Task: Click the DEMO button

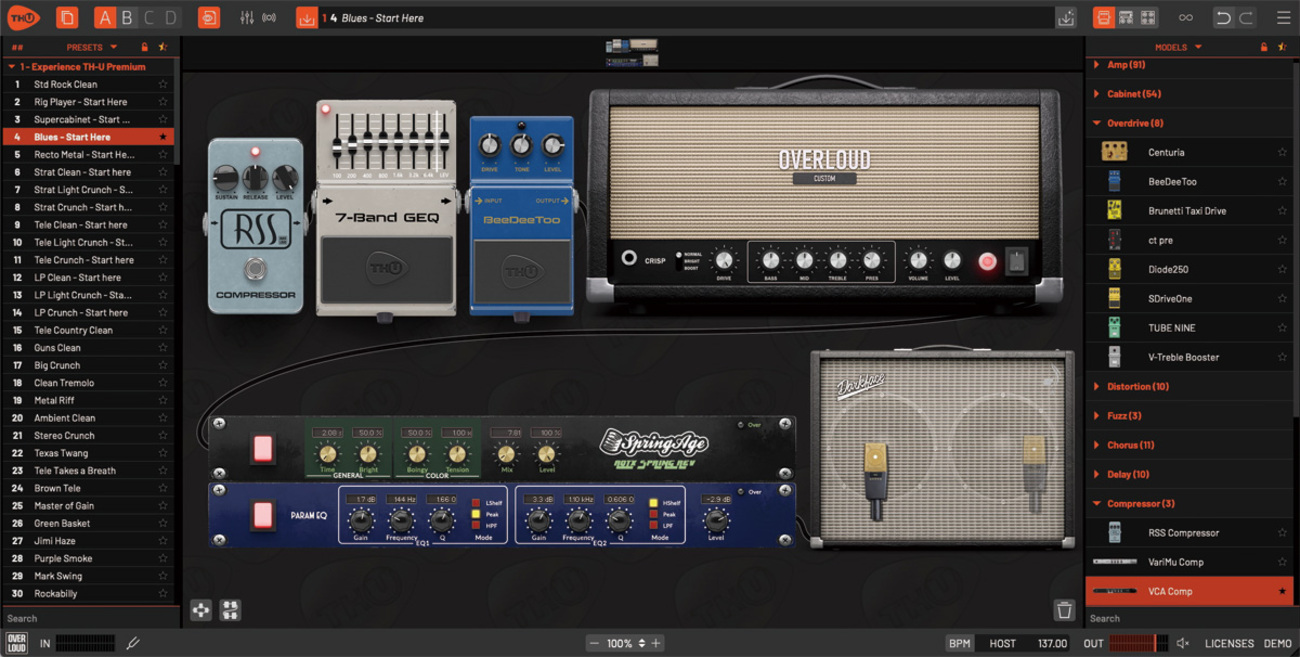Action: pos(1277,643)
